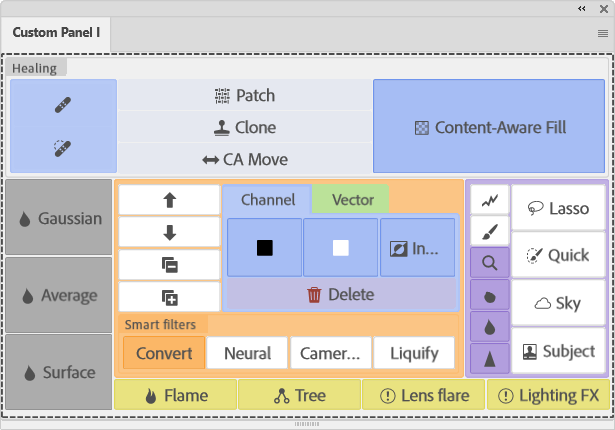Click the zigzag line icon

click(x=490, y=200)
